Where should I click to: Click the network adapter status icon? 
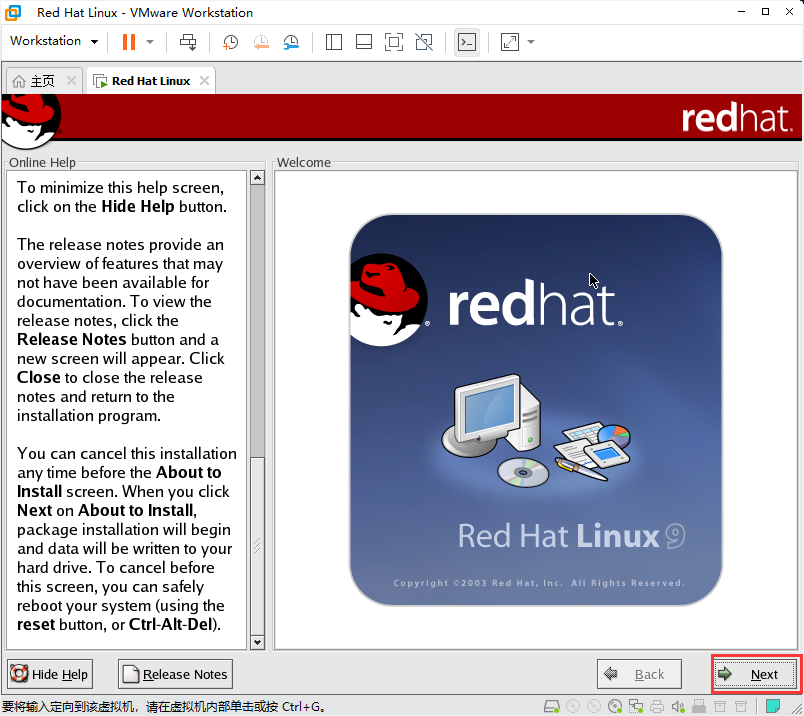pyautogui.click(x=637, y=706)
